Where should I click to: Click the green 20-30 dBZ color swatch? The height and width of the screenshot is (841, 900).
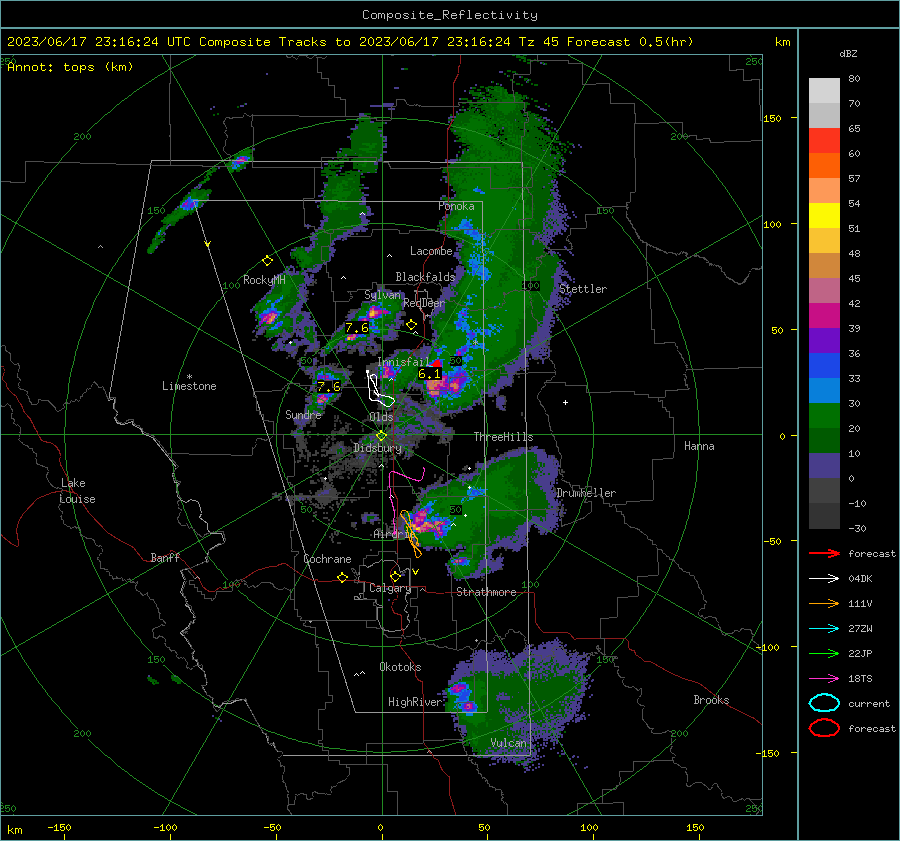(824, 416)
